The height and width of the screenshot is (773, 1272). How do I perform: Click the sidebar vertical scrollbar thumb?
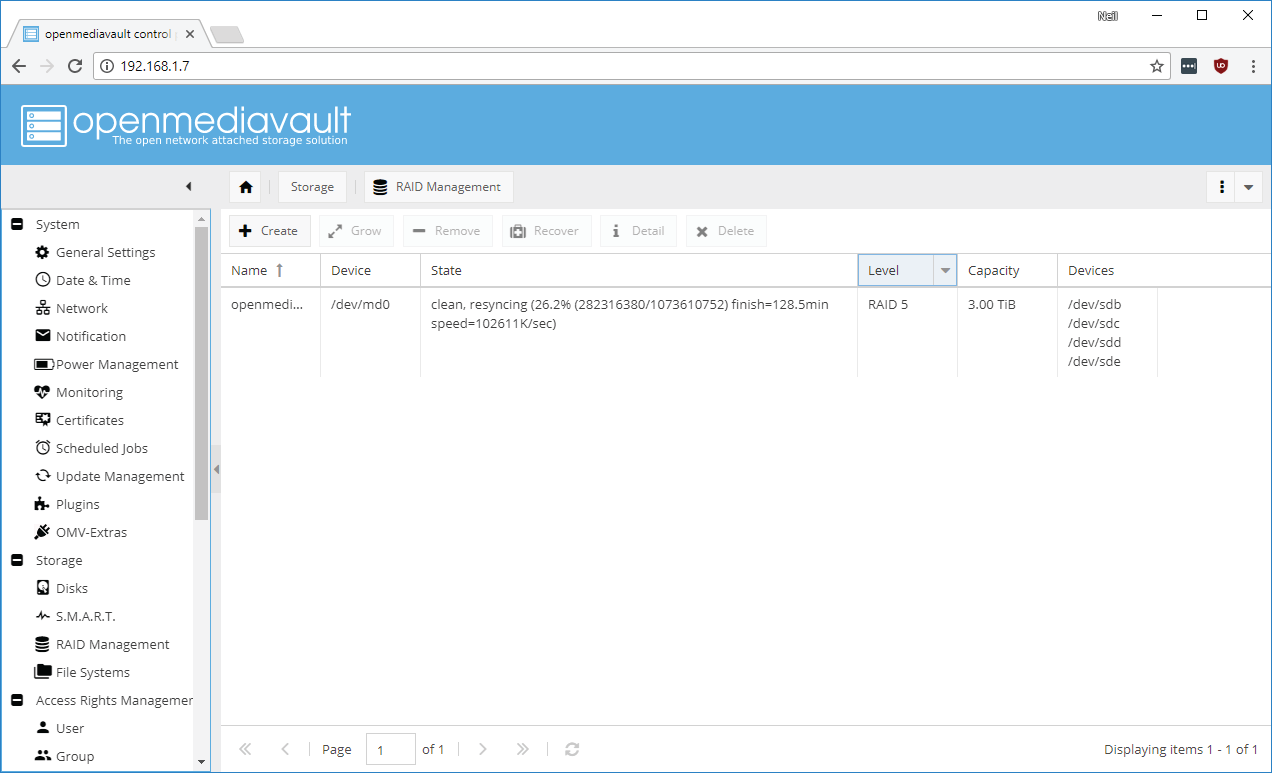201,373
